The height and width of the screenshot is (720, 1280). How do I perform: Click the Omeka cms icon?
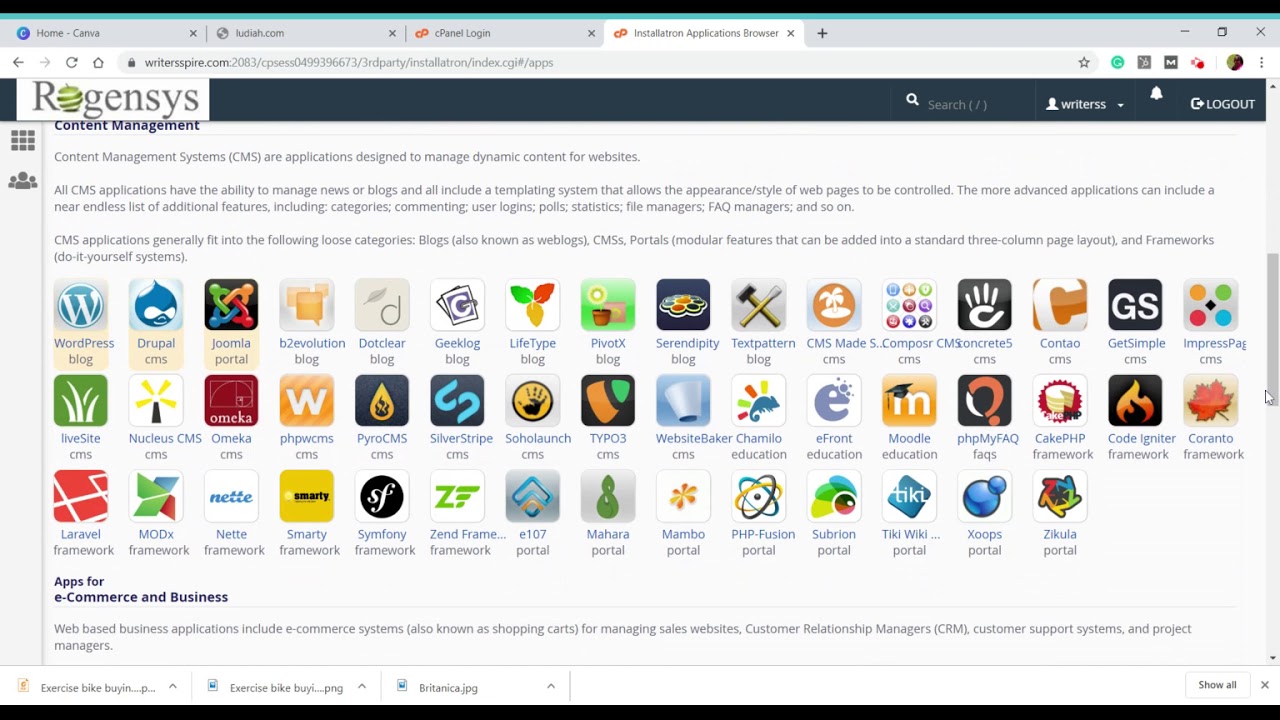point(231,401)
